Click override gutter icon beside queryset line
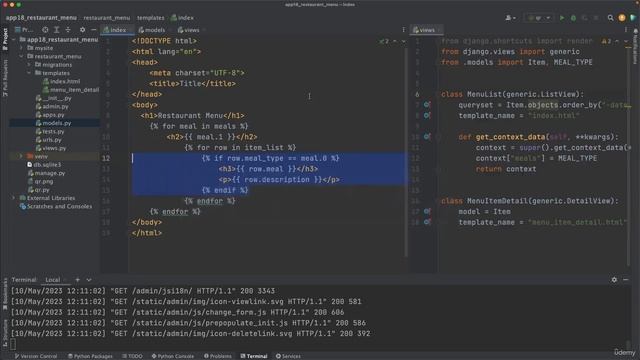The image size is (640, 360). click(x=427, y=105)
